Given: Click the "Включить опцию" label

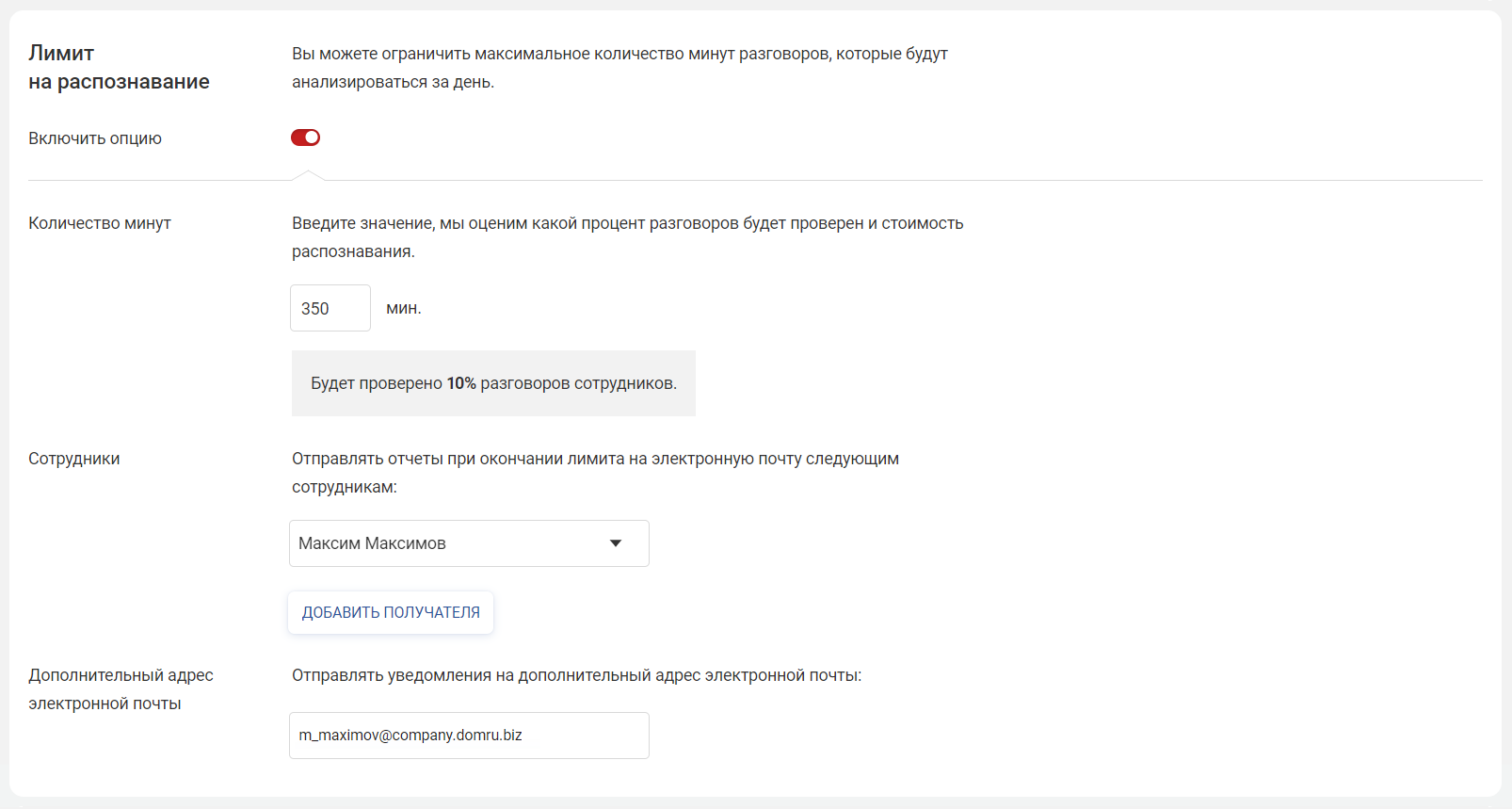Looking at the screenshot, I should click(x=95, y=138).
